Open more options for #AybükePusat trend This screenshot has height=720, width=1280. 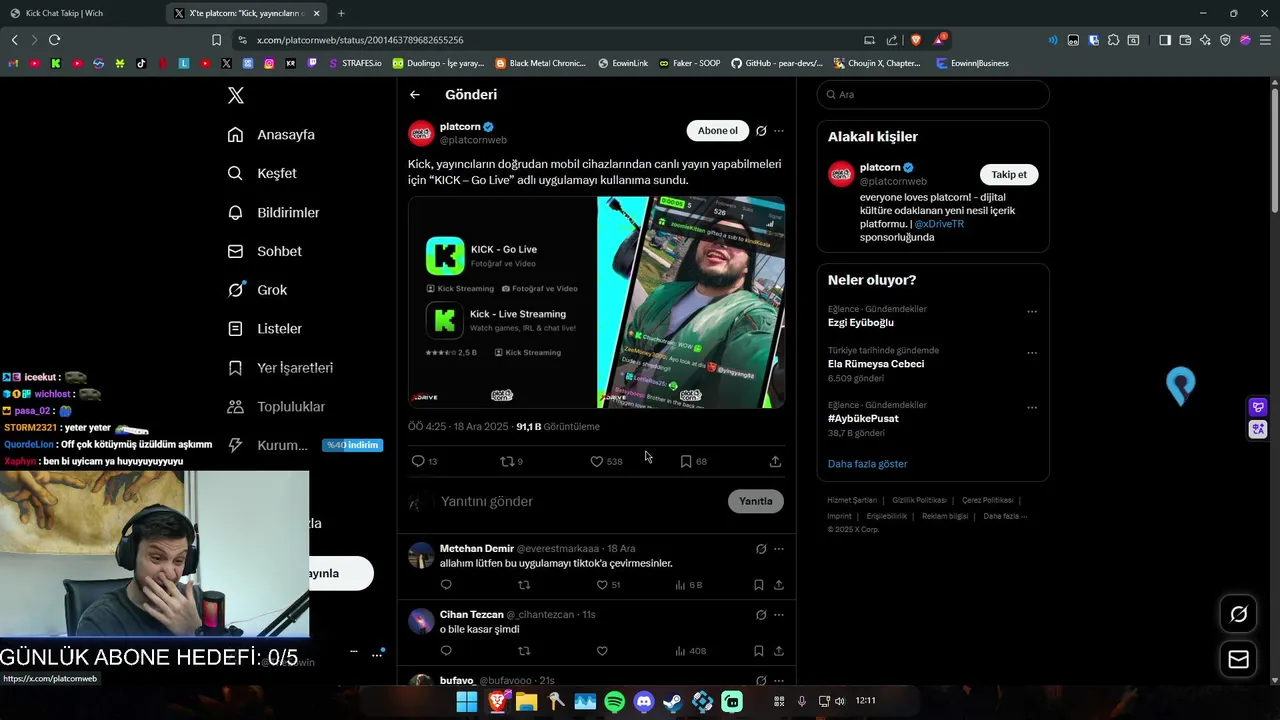pyautogui.click(x=1032, y=407)
